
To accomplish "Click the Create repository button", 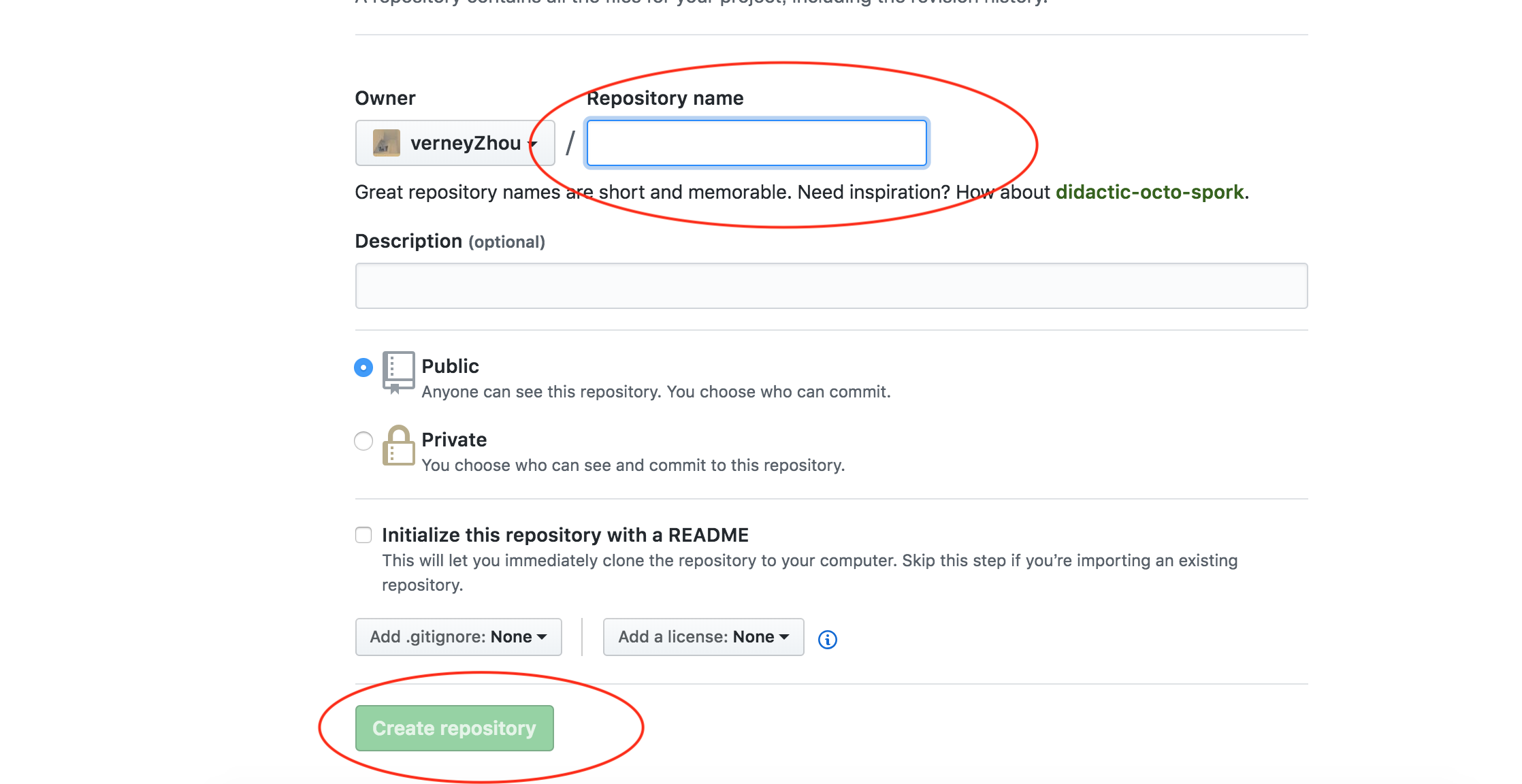I will pyautogui.click(x=454, y=728).
